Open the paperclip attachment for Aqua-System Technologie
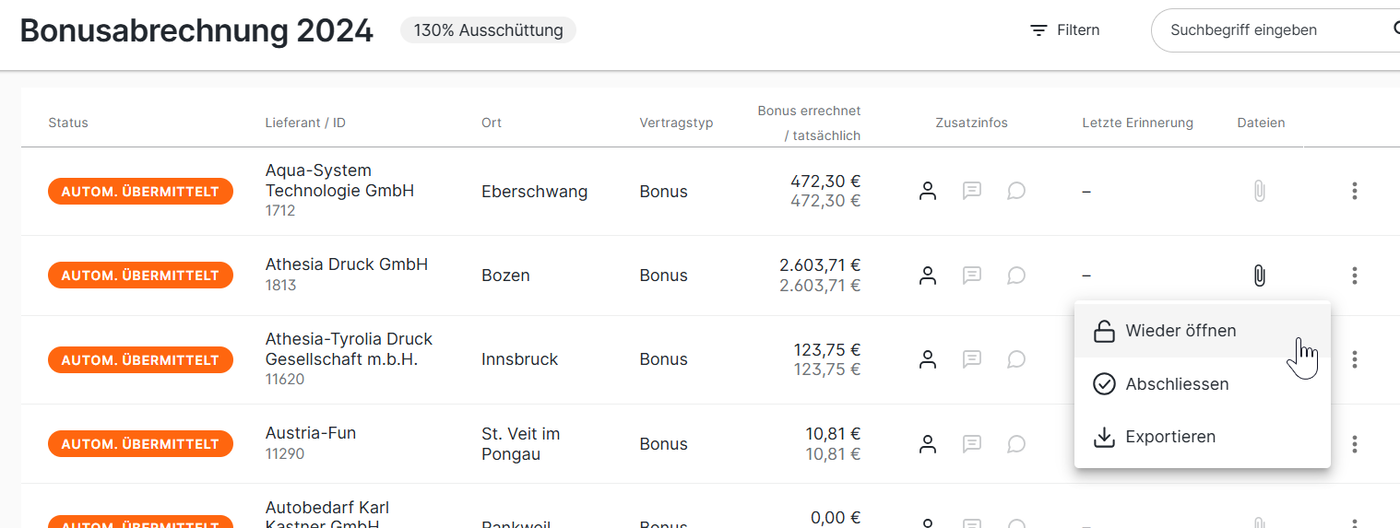This screenshot has width=1400, height=528. point(1259,191)
